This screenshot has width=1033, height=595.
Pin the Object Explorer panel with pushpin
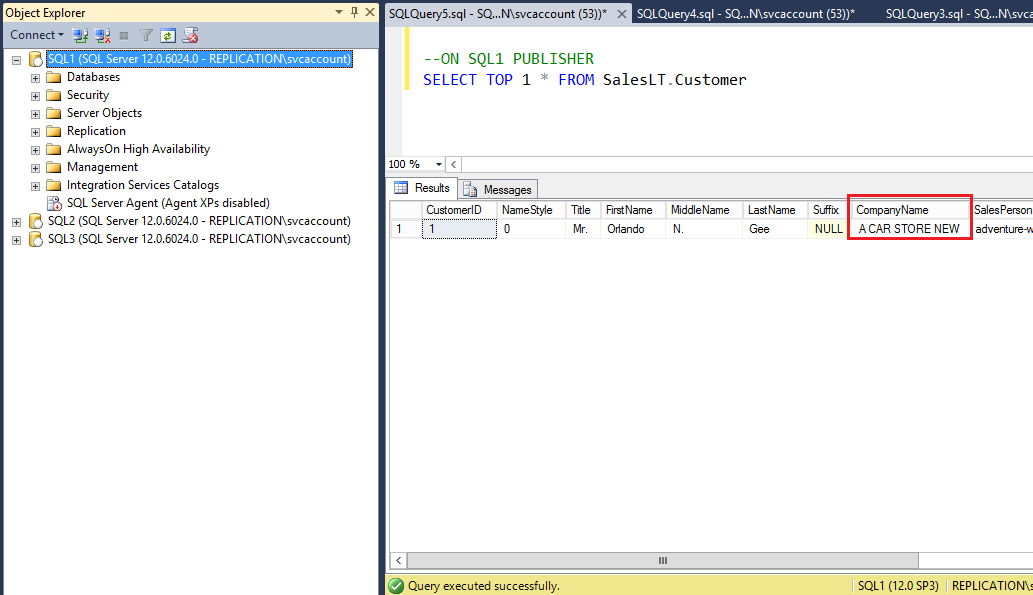pyautogui.click(x=354, y=12)
